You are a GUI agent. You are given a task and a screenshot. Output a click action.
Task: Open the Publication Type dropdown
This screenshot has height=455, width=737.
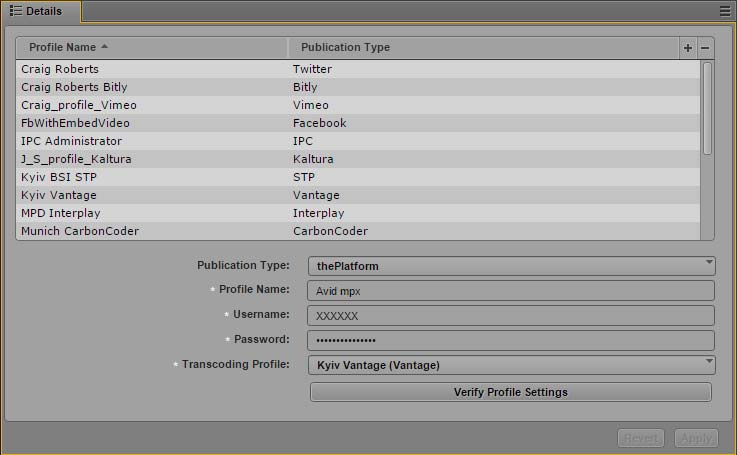(511, 266)
